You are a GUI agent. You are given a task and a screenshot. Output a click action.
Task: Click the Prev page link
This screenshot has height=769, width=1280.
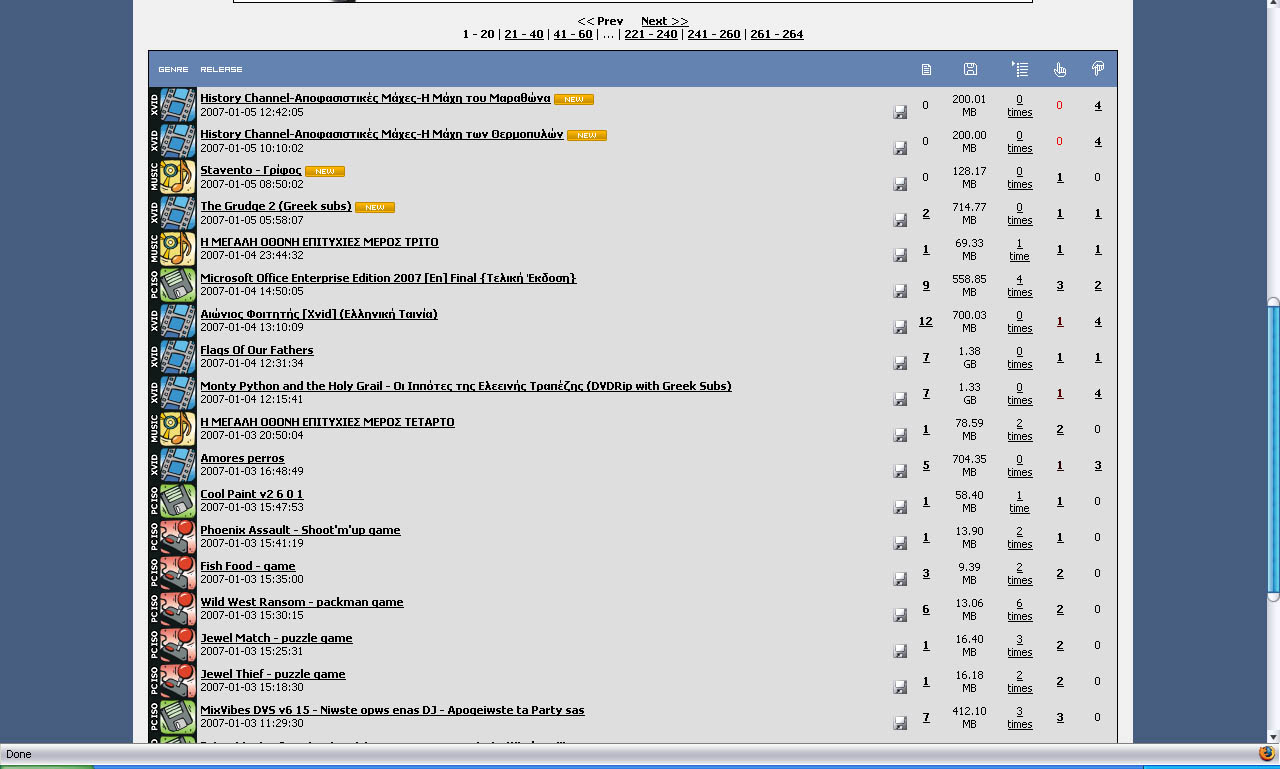click(600, 21)
